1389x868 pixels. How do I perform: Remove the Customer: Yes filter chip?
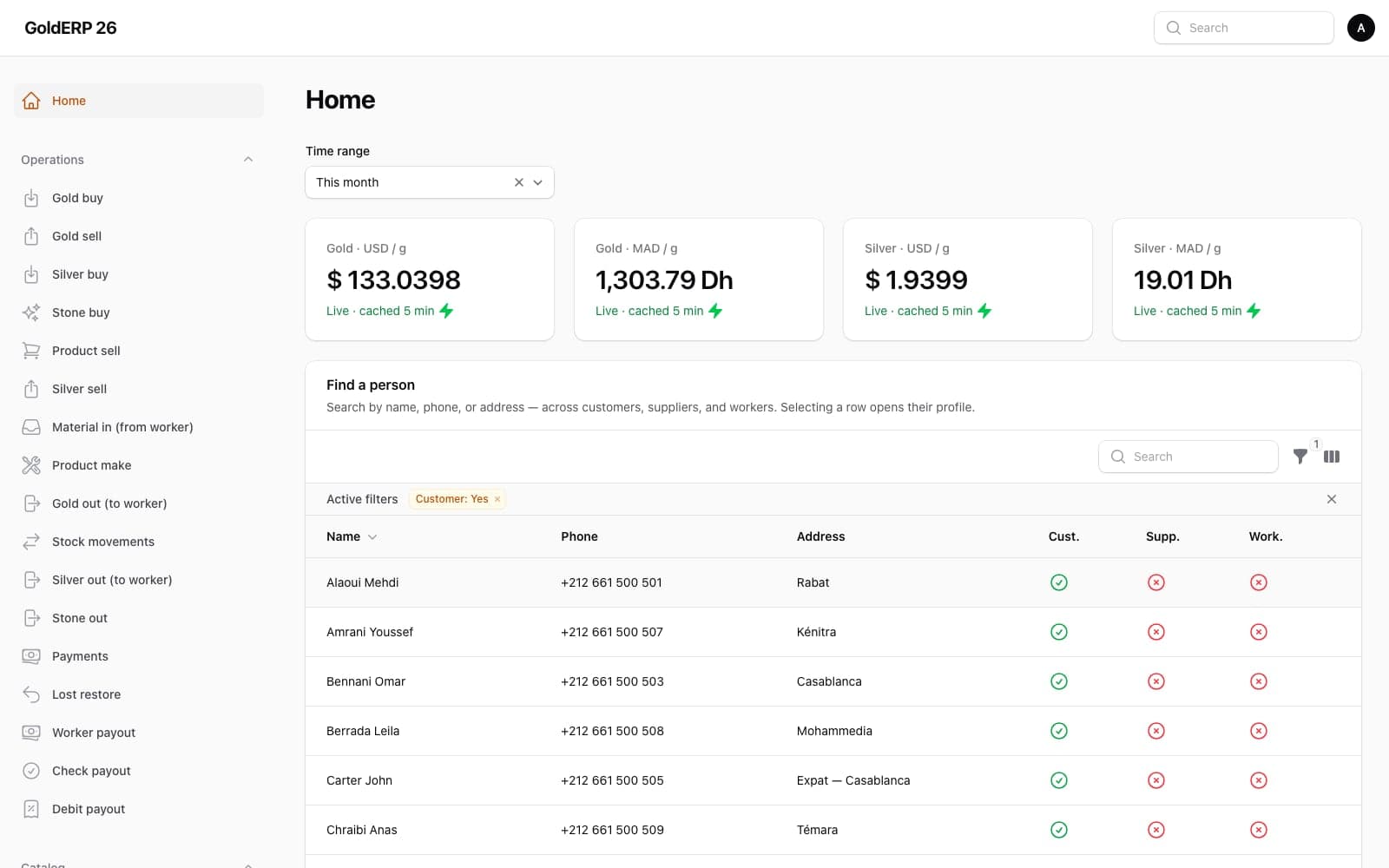tap(497, 499)
